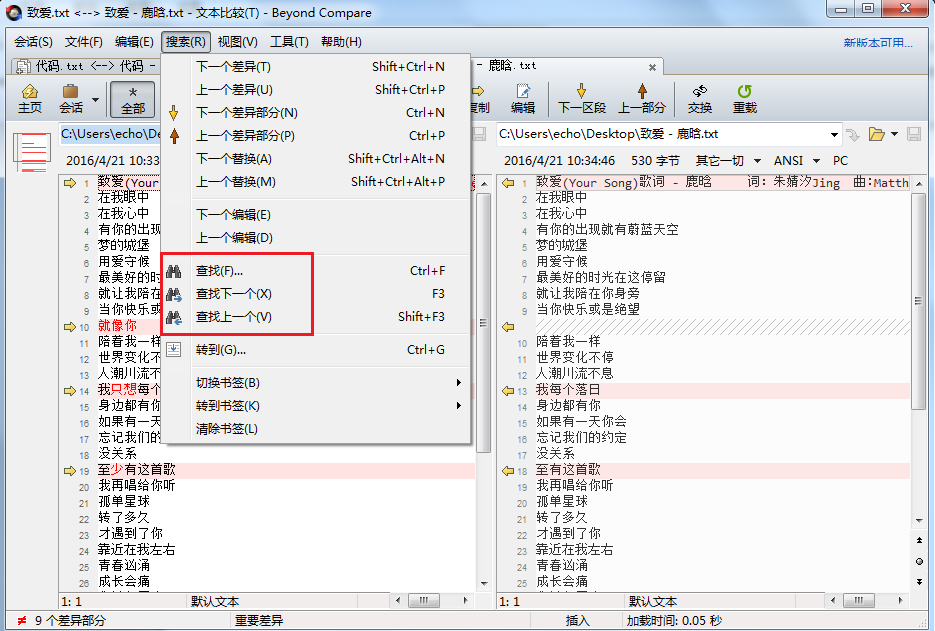Open the folder browse icon beside right file path
This screenshot has width=935, height=631.
tap(874, 131)
